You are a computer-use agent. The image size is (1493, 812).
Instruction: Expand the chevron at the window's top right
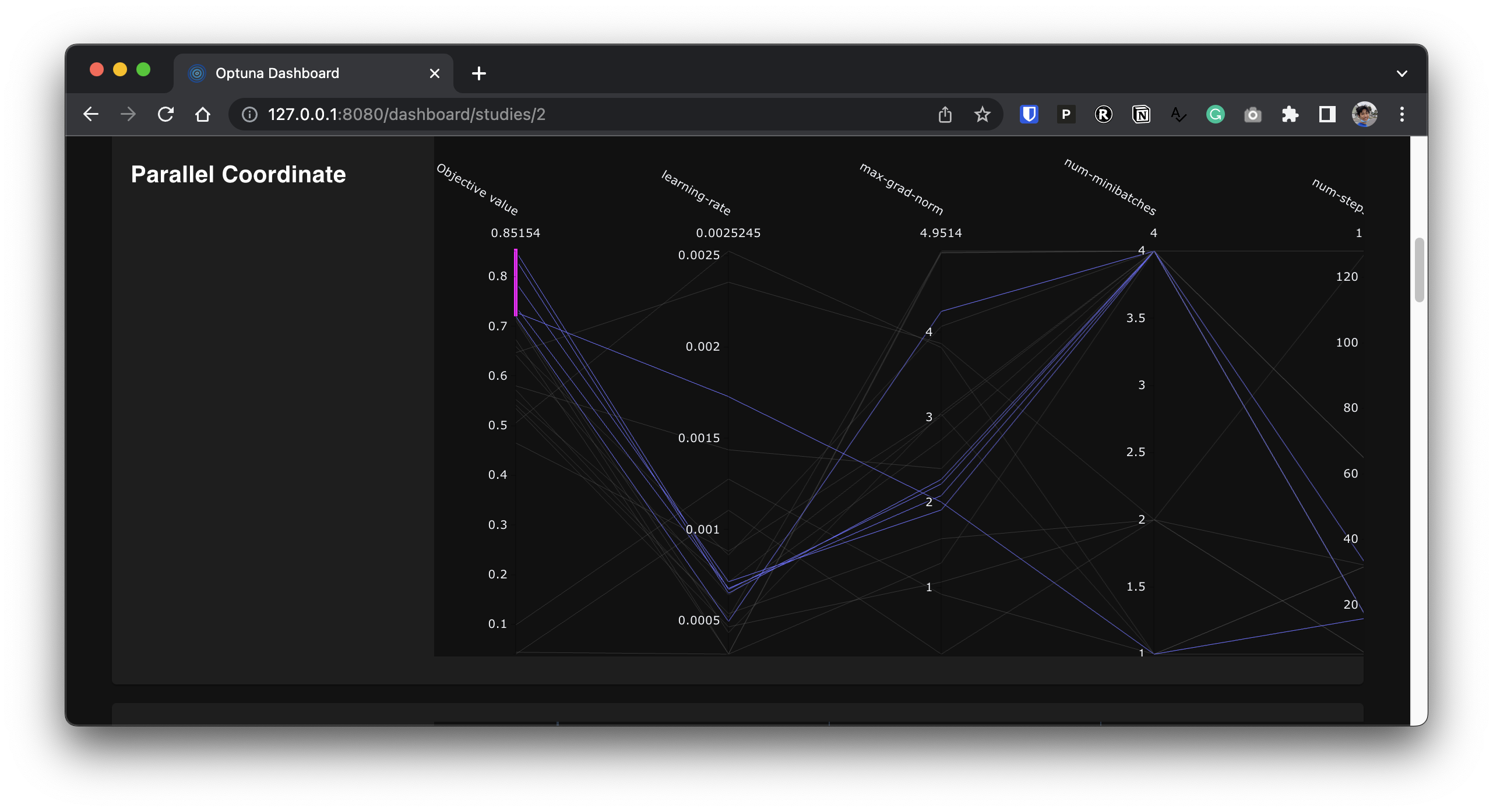1403,73
